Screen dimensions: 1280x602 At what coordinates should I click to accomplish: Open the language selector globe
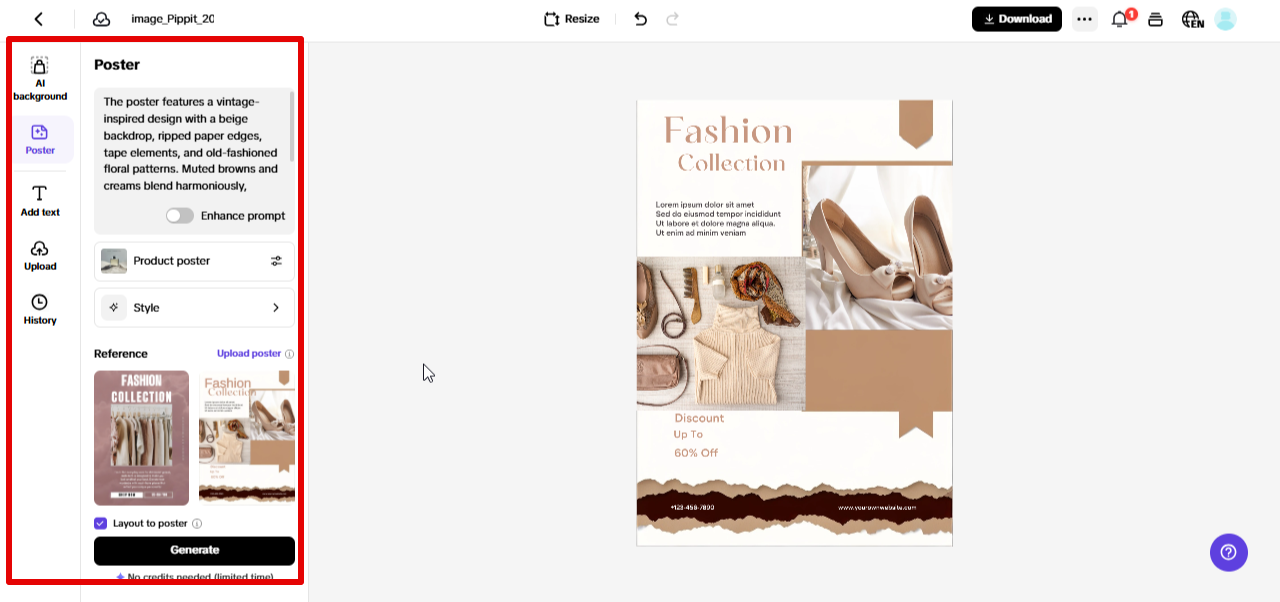click(x=1192, y=18)
